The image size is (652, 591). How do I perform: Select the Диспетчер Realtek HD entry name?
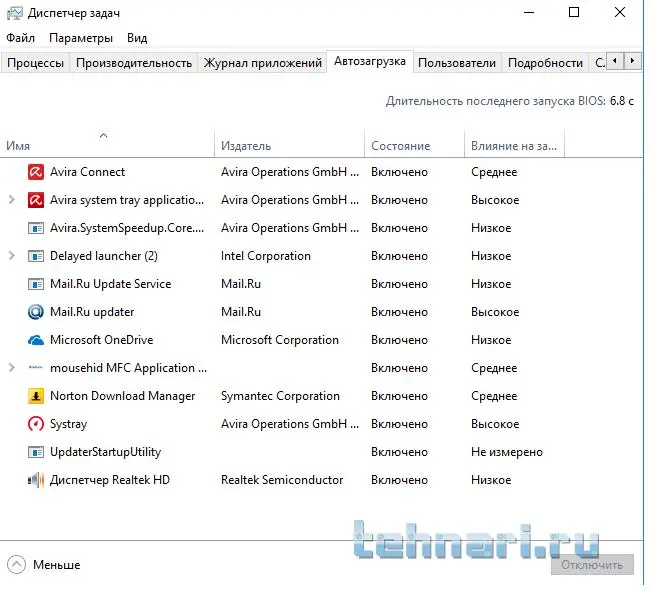click(x=110, y=480)
